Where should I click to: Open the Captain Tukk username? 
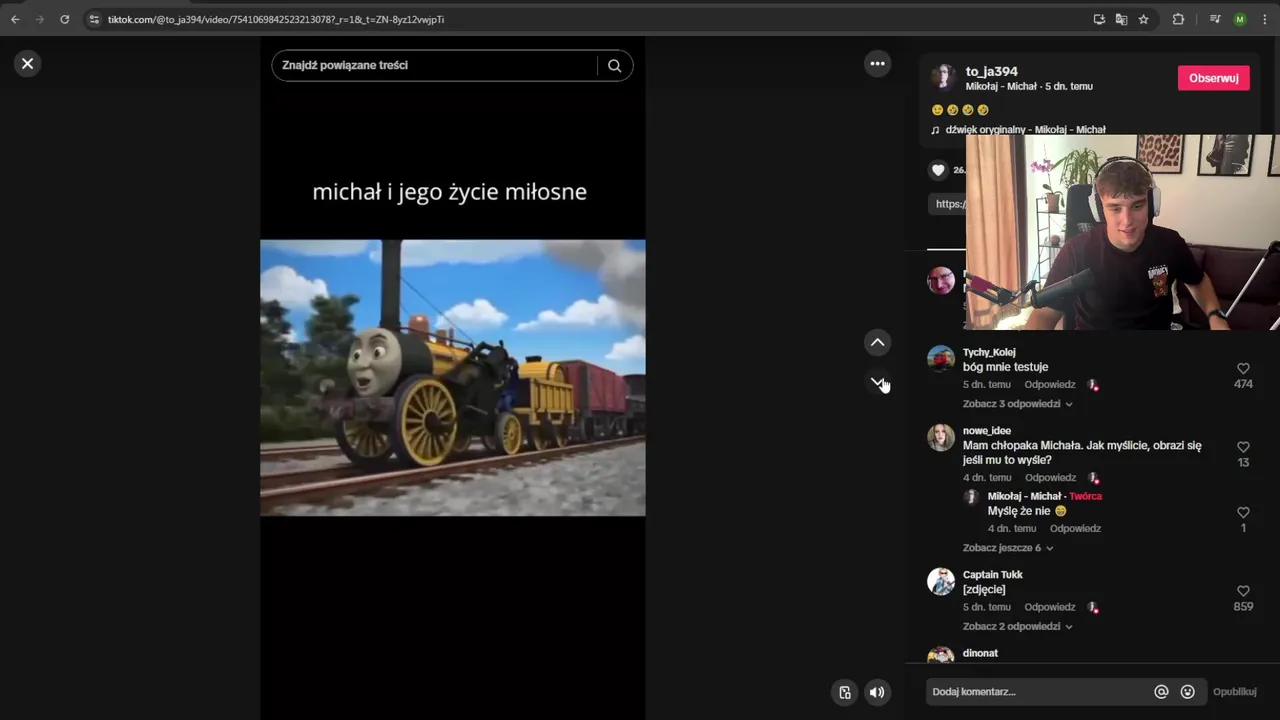(x=993, y=575)
